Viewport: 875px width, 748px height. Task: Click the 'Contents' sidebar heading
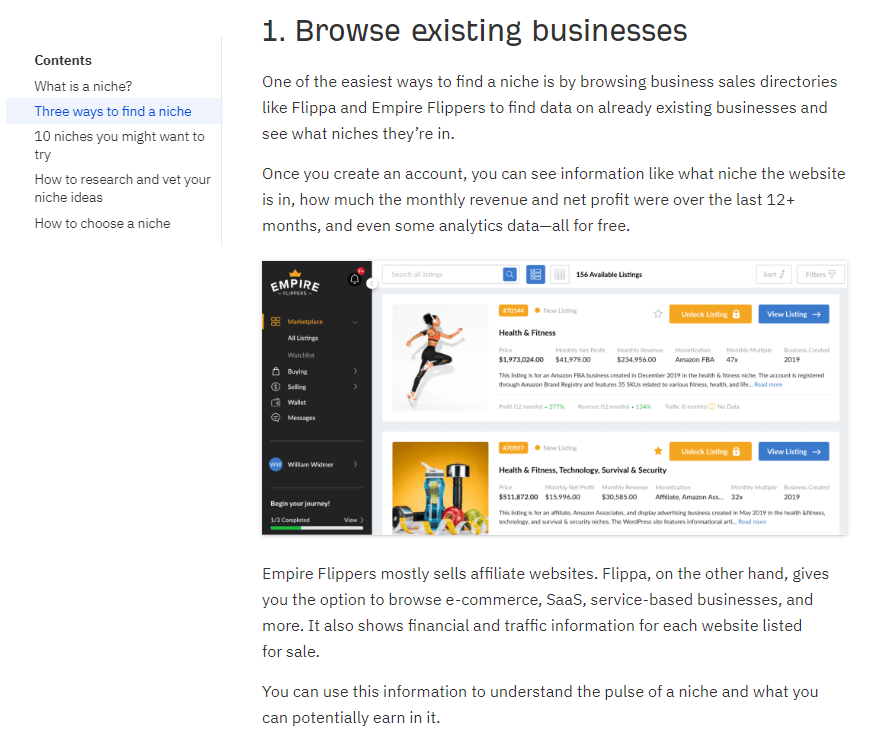(x=63, y=60)
